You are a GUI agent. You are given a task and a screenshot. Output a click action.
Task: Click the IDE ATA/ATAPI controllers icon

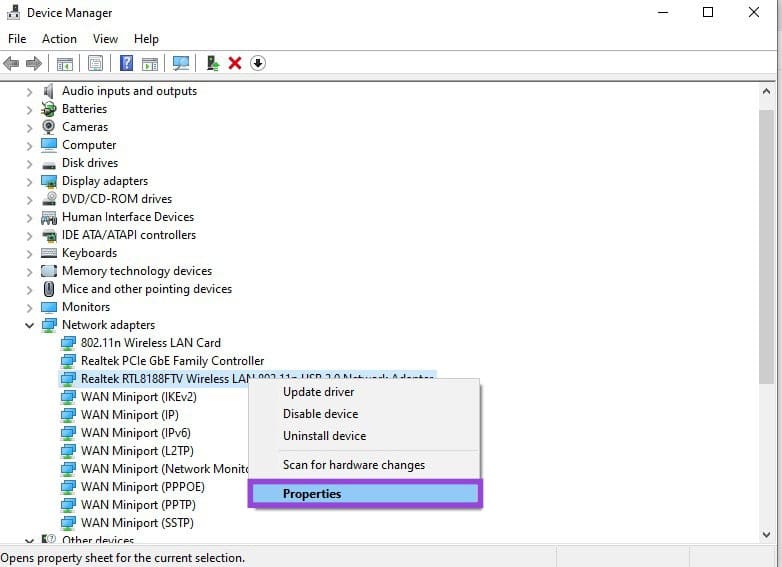(49, 235)
